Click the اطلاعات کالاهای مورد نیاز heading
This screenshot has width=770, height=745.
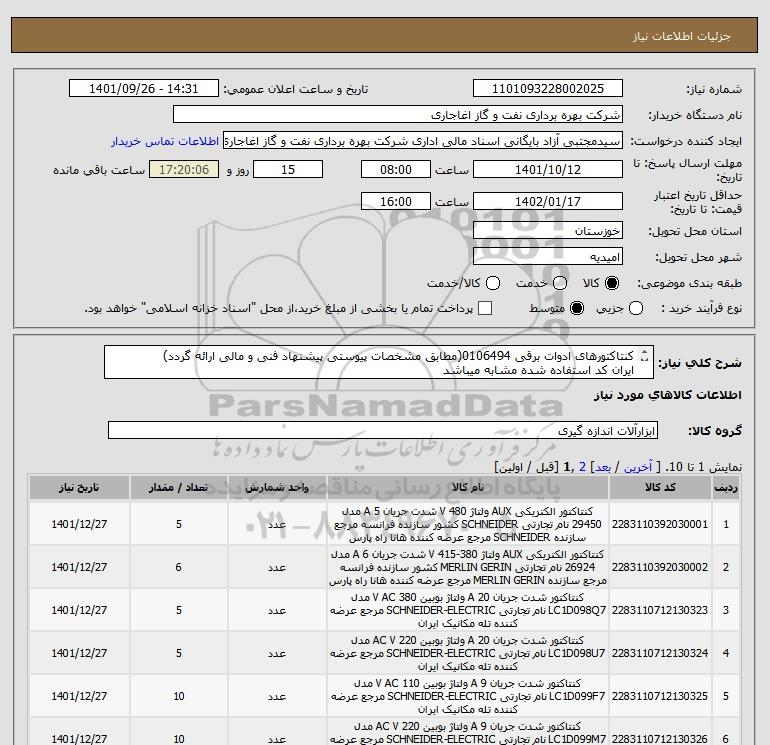pyautogui.click(x=668, y=395)
